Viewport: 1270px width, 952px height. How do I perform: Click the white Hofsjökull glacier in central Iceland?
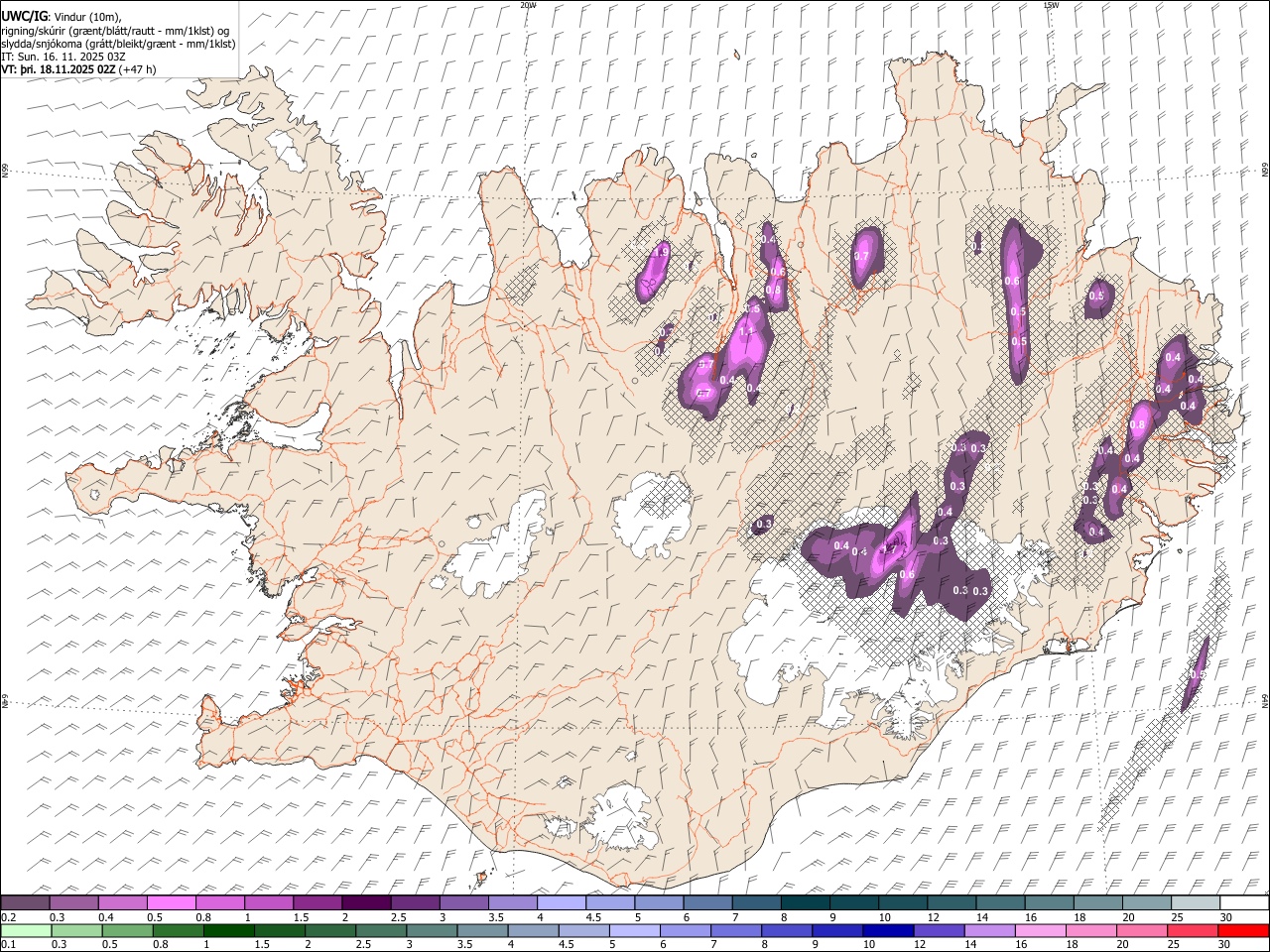[x=652, y=513]
